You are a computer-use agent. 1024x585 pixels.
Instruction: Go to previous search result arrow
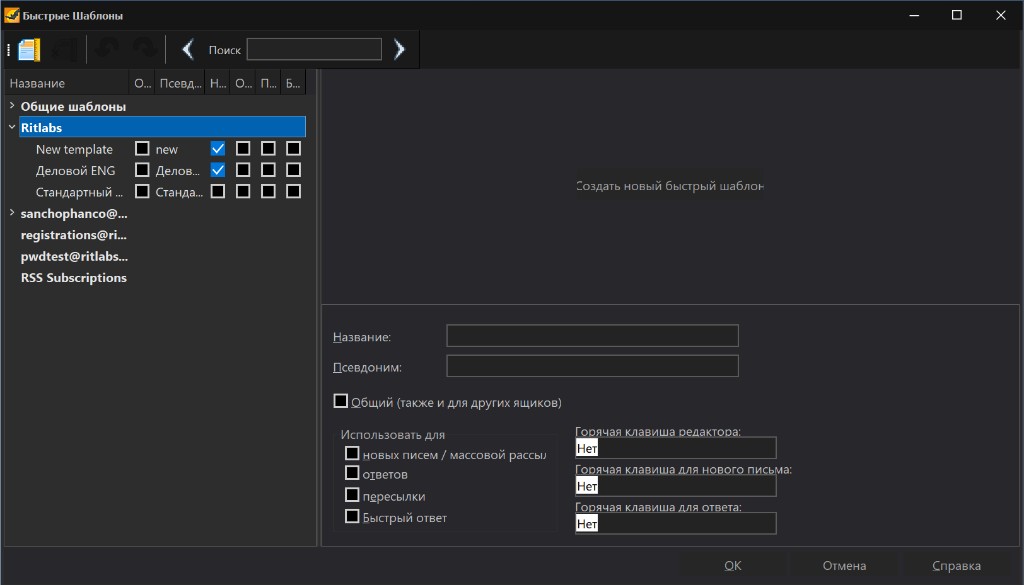[x=188, y=50]
